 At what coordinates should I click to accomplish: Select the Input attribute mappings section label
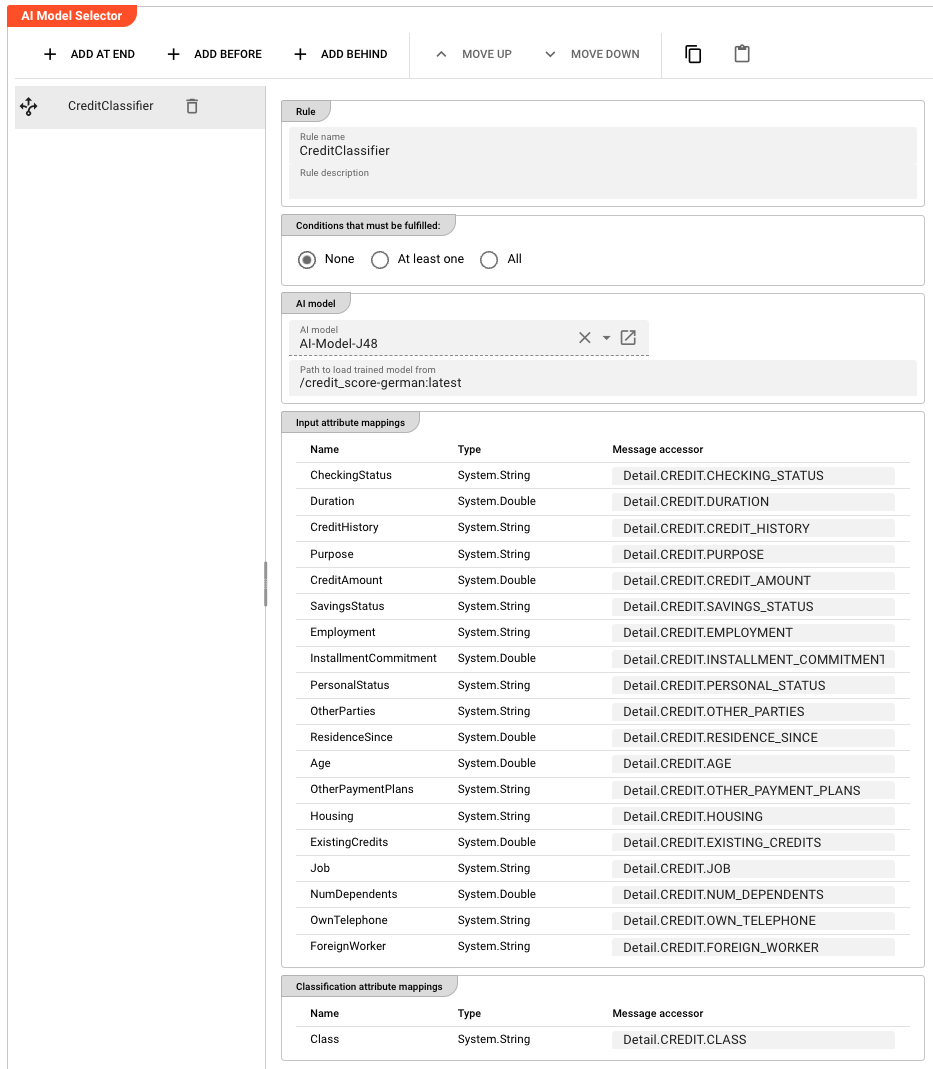click(x=350, y=422)
